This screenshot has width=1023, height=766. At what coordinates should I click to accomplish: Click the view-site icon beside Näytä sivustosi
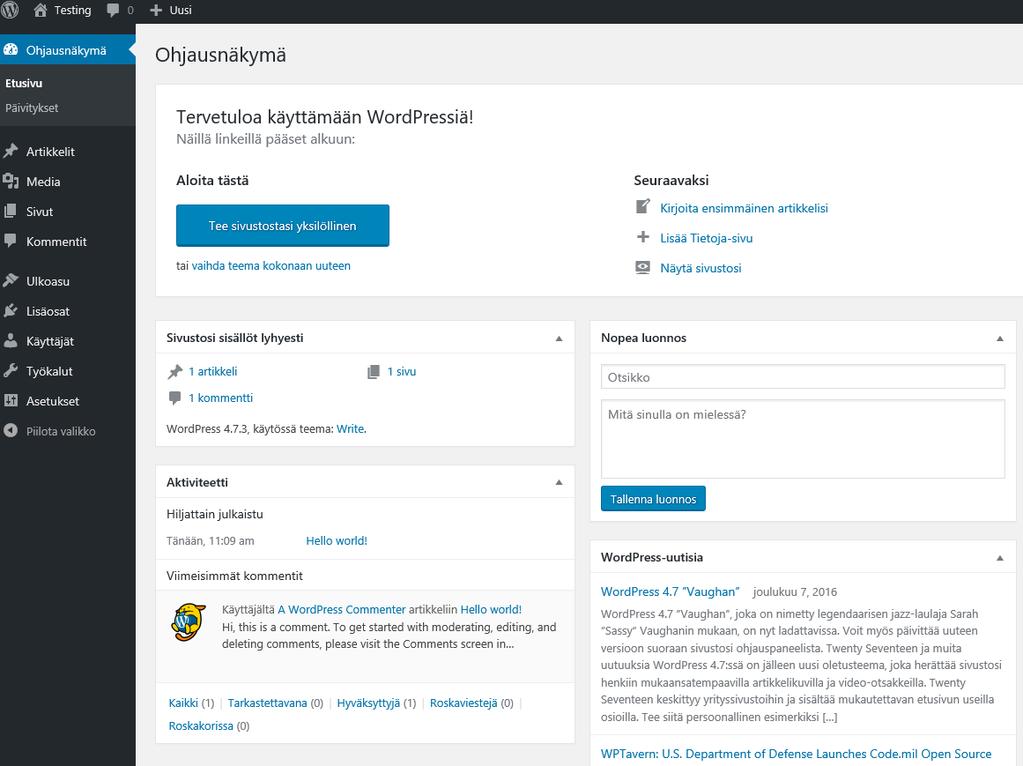click(x=643, y=267)
